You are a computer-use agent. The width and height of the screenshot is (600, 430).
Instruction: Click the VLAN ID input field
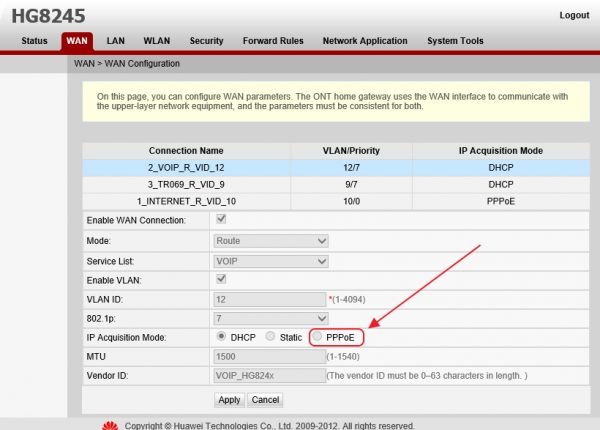[270, 300]
